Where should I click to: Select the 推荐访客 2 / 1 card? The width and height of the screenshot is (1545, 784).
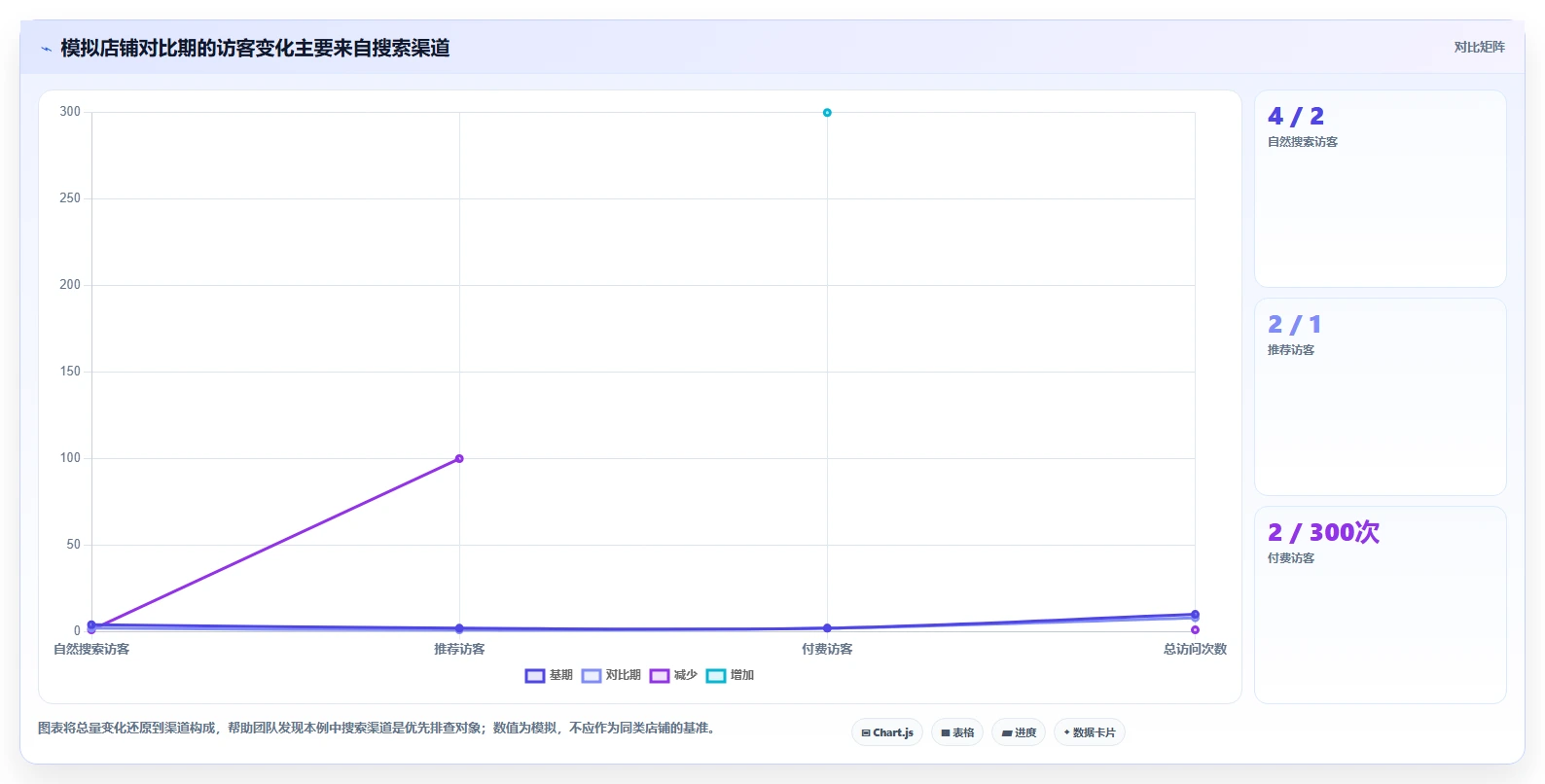point(1380,397)
